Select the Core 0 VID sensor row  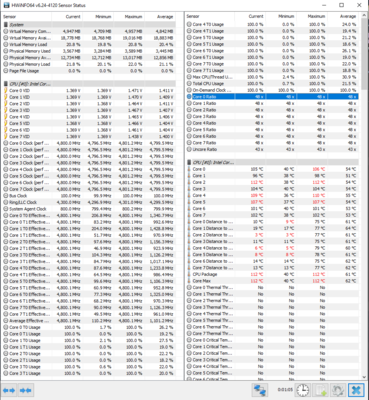click(89, 91)
